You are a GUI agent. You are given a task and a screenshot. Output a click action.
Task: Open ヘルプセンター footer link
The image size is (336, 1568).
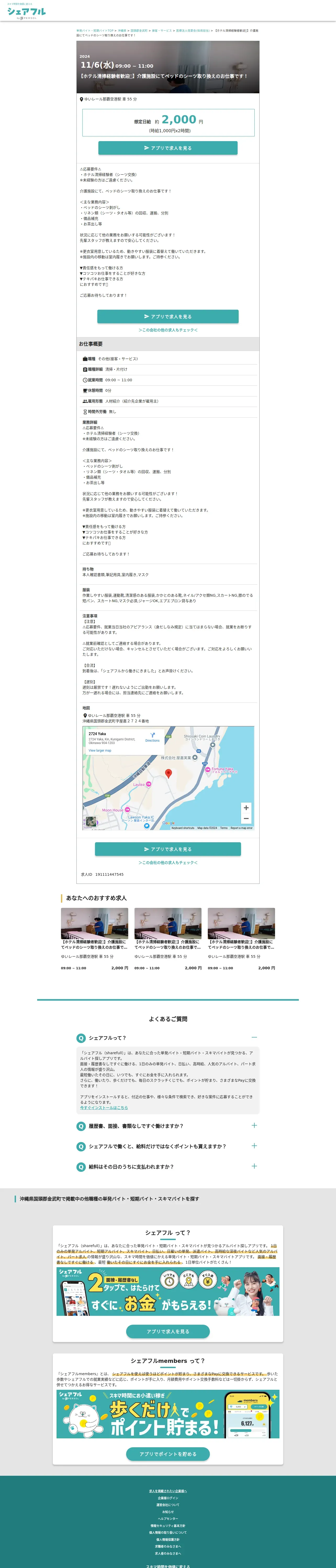168,1519
